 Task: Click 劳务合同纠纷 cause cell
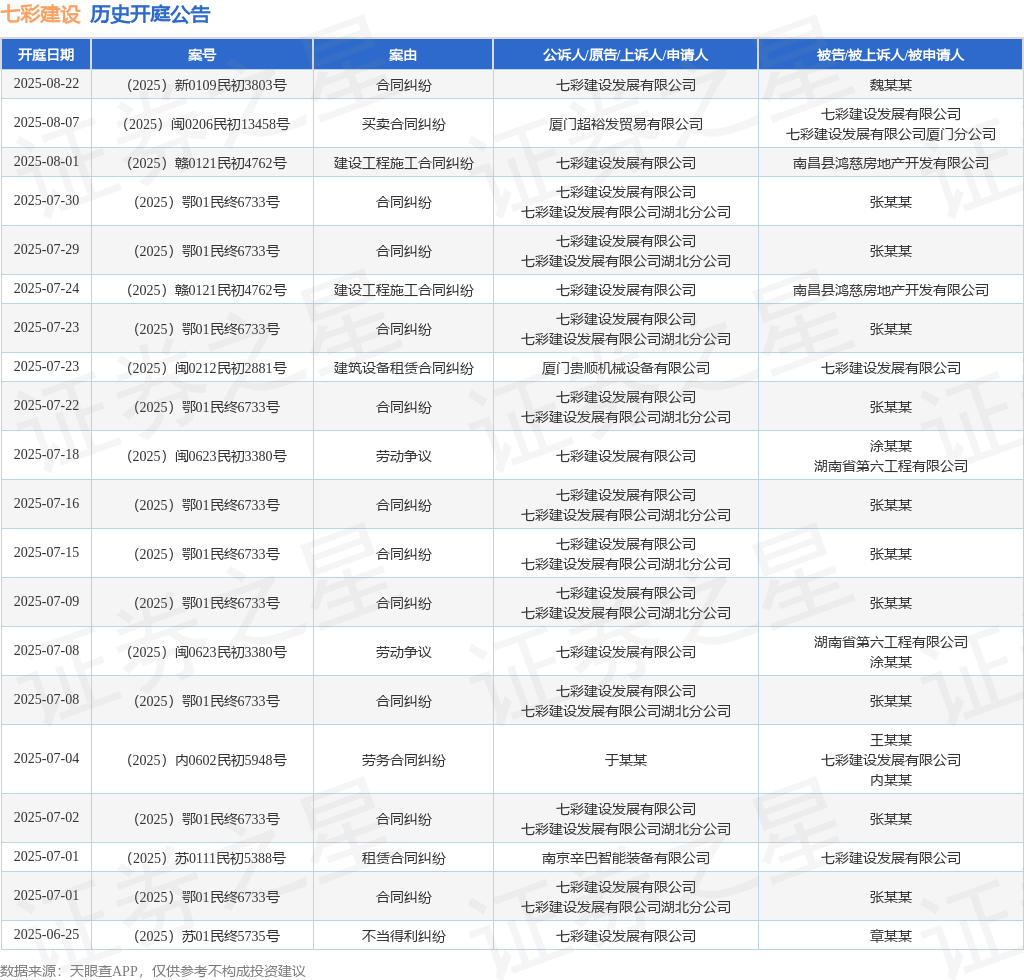click(404, 760)
